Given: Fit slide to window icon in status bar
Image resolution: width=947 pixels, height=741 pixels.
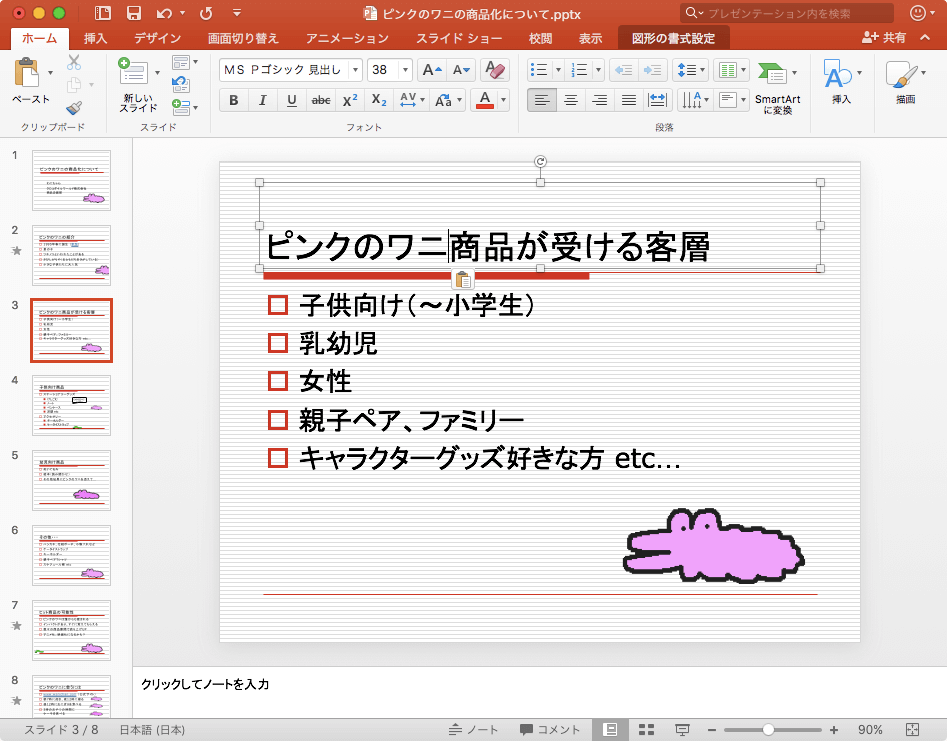Looking at the screenshot, I should tap(912, 729).
